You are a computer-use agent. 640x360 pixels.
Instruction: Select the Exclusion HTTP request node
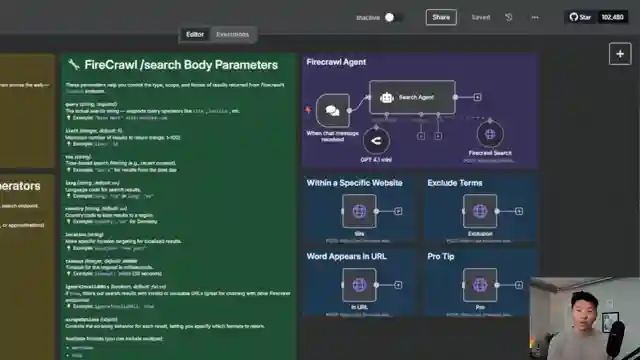(x=480, y=211)
